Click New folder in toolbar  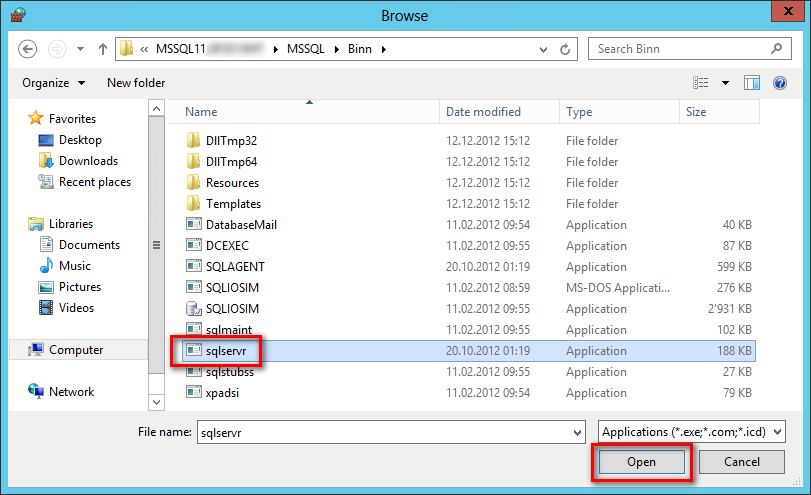(x=136, y=83)
